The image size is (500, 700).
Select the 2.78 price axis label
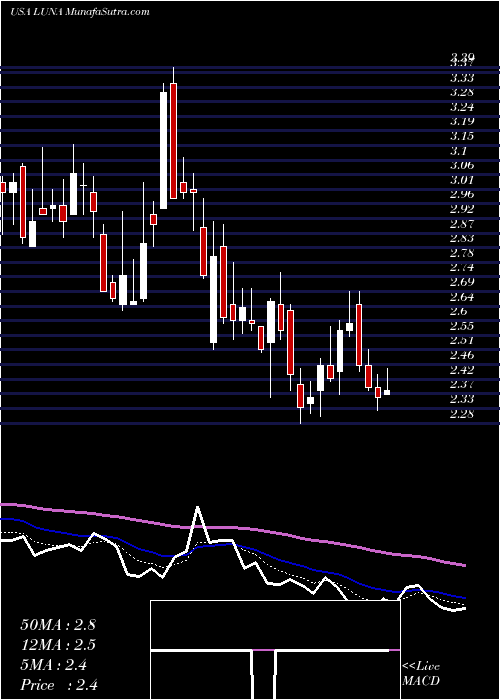pos(462,253)
